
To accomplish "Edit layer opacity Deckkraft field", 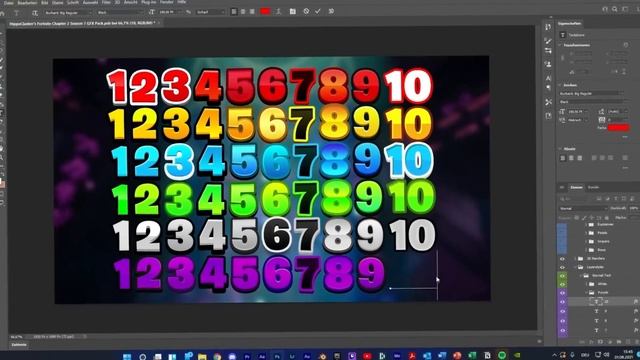I will [x=634, y=209].
